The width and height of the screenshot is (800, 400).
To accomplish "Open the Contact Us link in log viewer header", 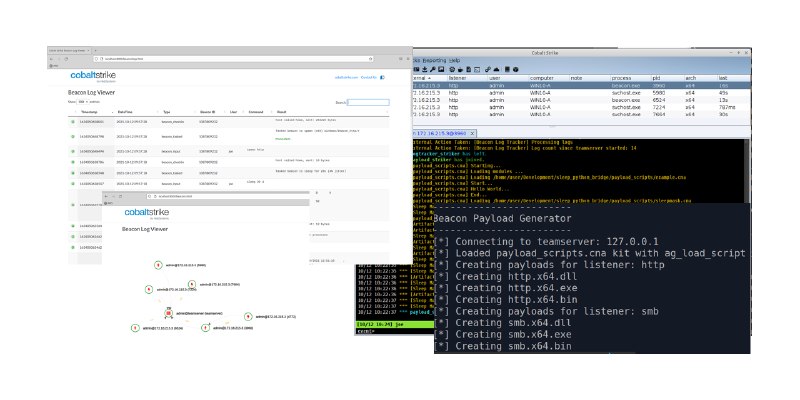I will 368,77.
